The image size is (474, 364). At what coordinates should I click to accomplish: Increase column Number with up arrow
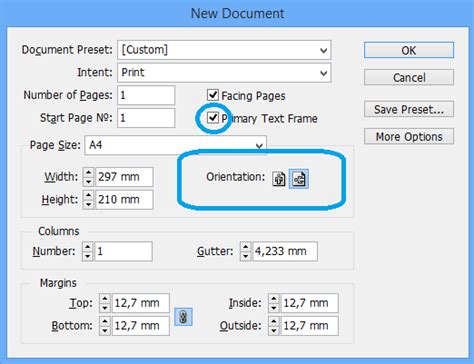(x=87, y=247)
